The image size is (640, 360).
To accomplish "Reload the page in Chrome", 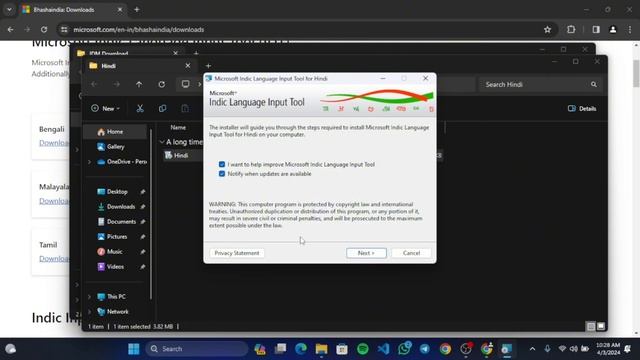I will pos(44,29).
